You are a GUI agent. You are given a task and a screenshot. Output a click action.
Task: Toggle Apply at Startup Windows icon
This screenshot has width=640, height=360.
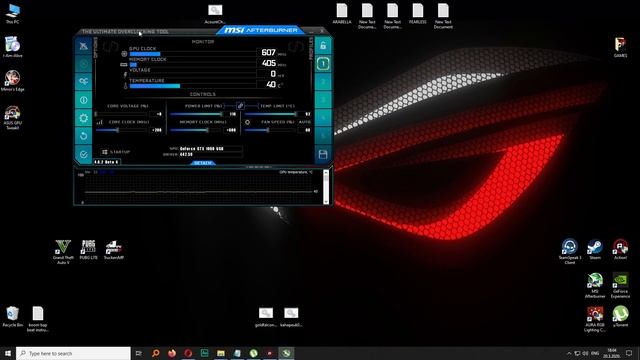pos(104,152)
